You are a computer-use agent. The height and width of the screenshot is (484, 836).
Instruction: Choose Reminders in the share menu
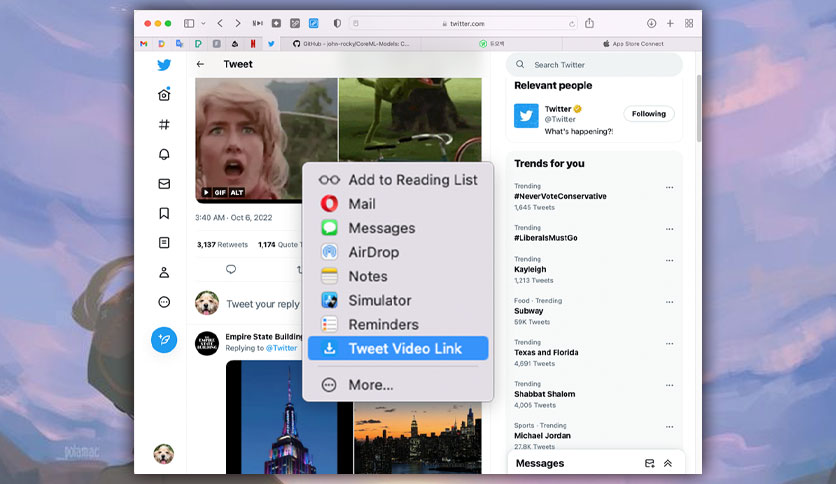click(x=398, y=324)
